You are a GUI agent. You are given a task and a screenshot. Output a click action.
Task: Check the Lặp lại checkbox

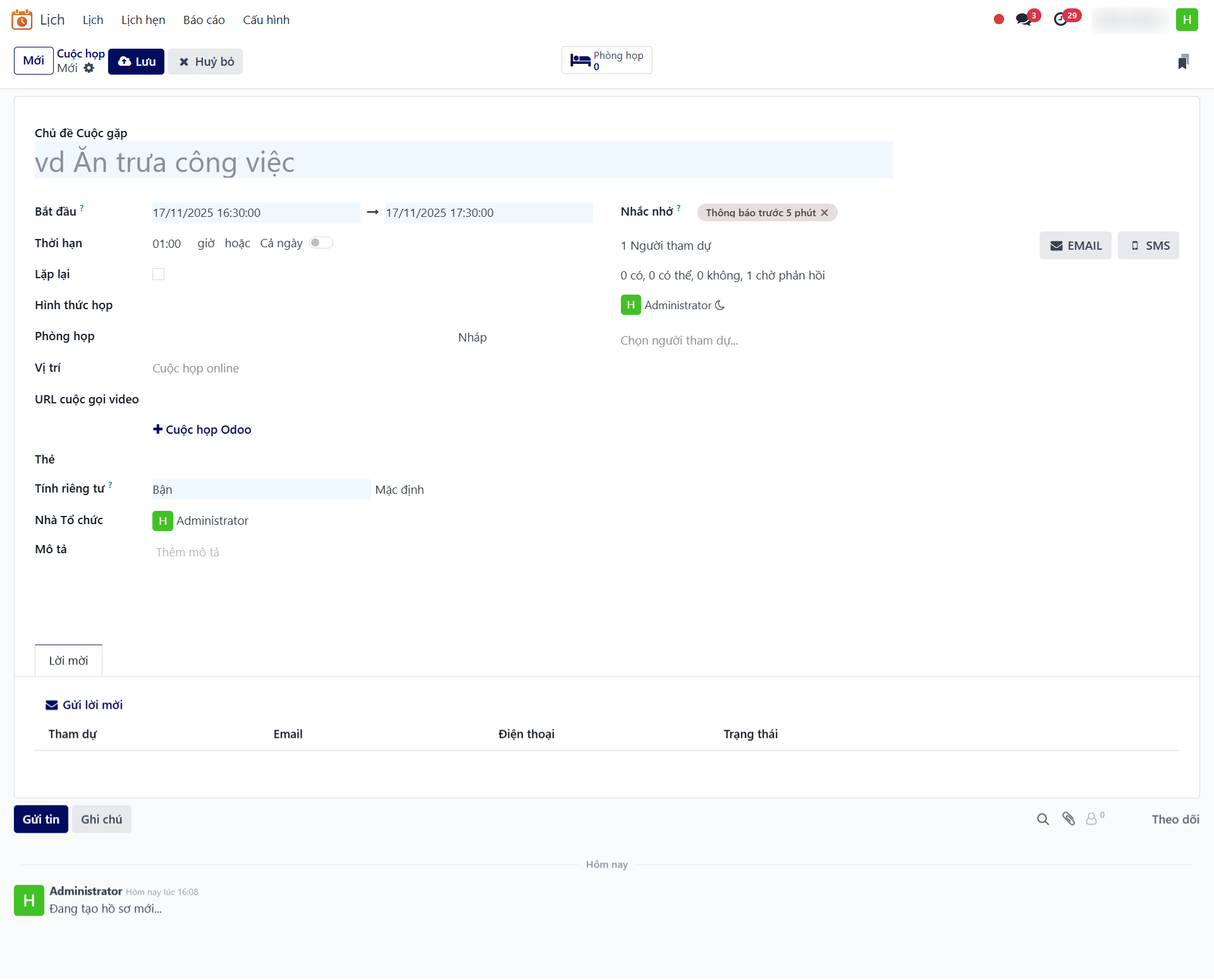159,274
